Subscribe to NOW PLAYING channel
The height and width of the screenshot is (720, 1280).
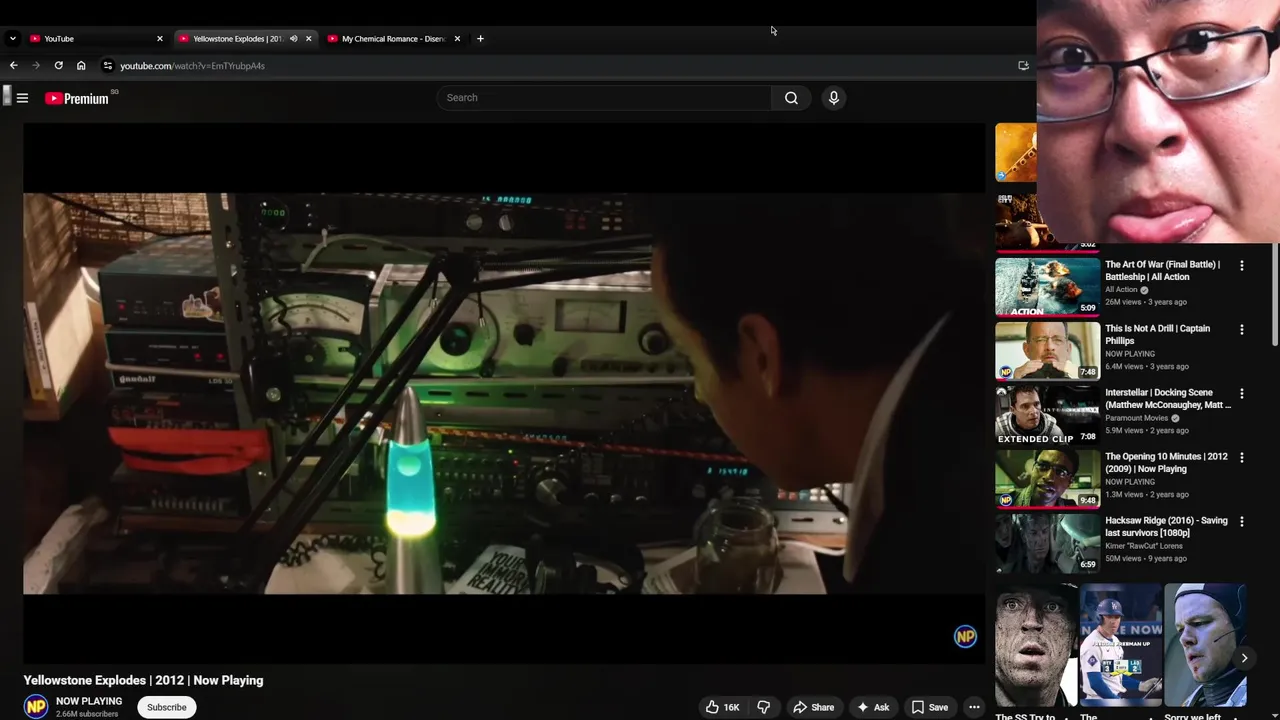click(x=167, y=707)
